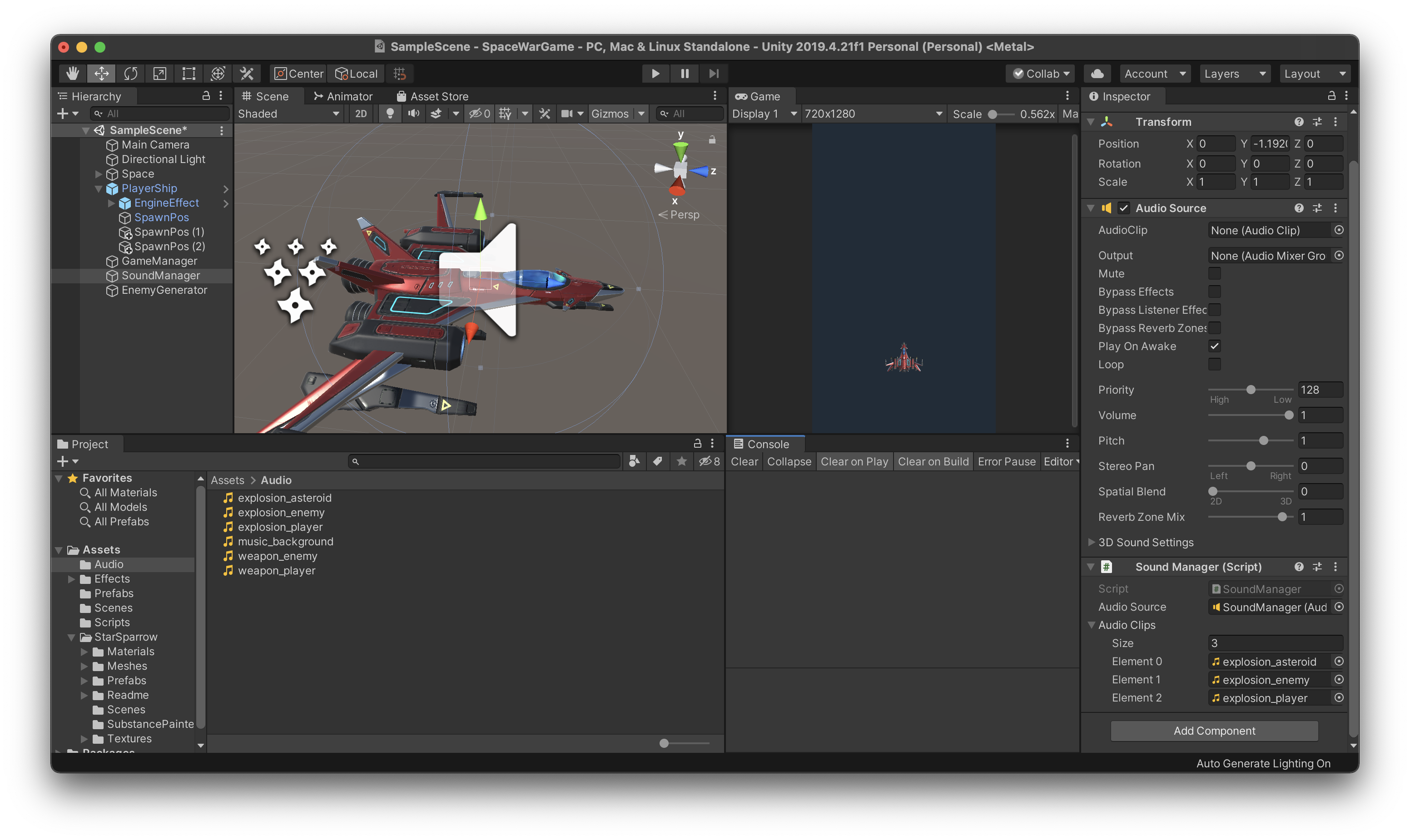
Task: Expand the Space object in Hierarchy
Action: click(99, 174)
